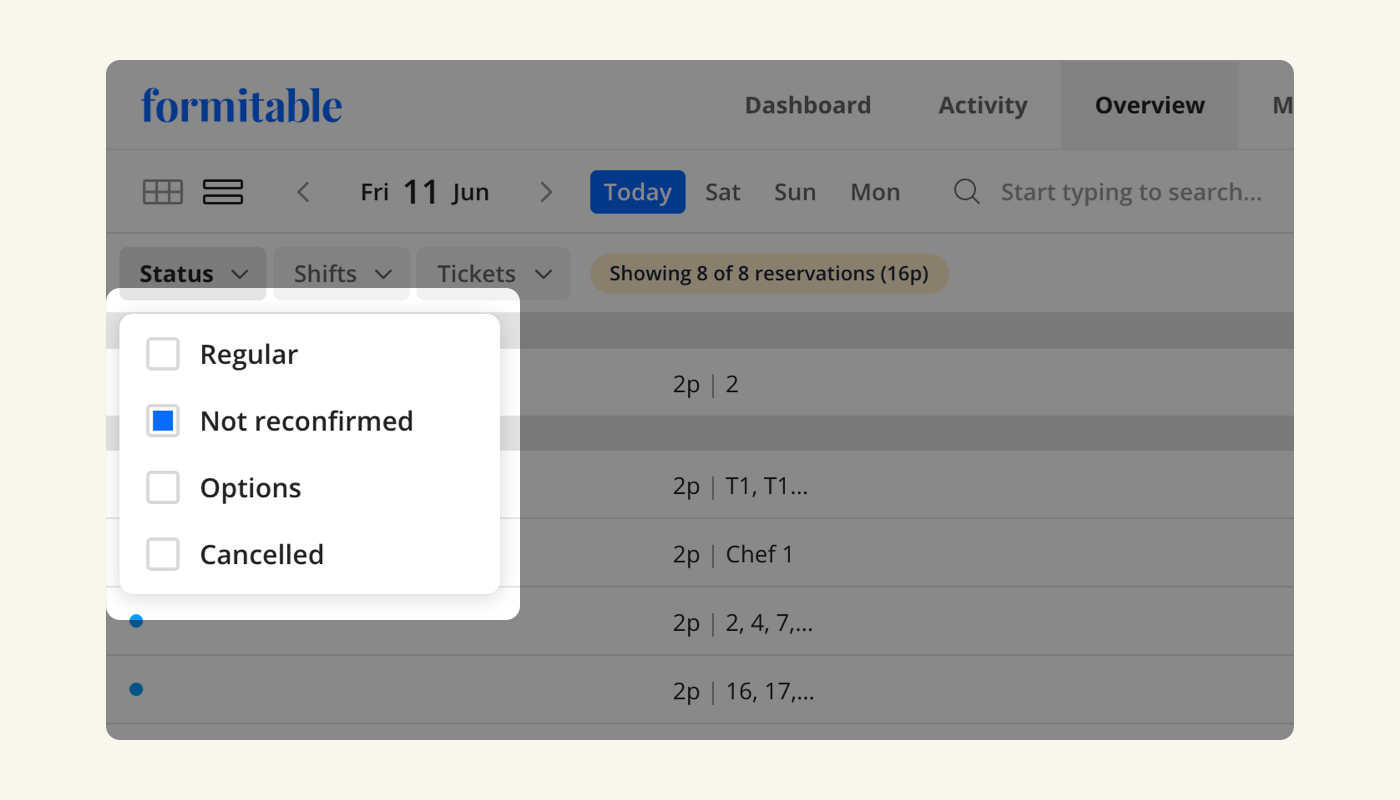The width and height of the screenshot is (1400, 800).
Task: Go to next day arrow
Action: coord(546,192)
